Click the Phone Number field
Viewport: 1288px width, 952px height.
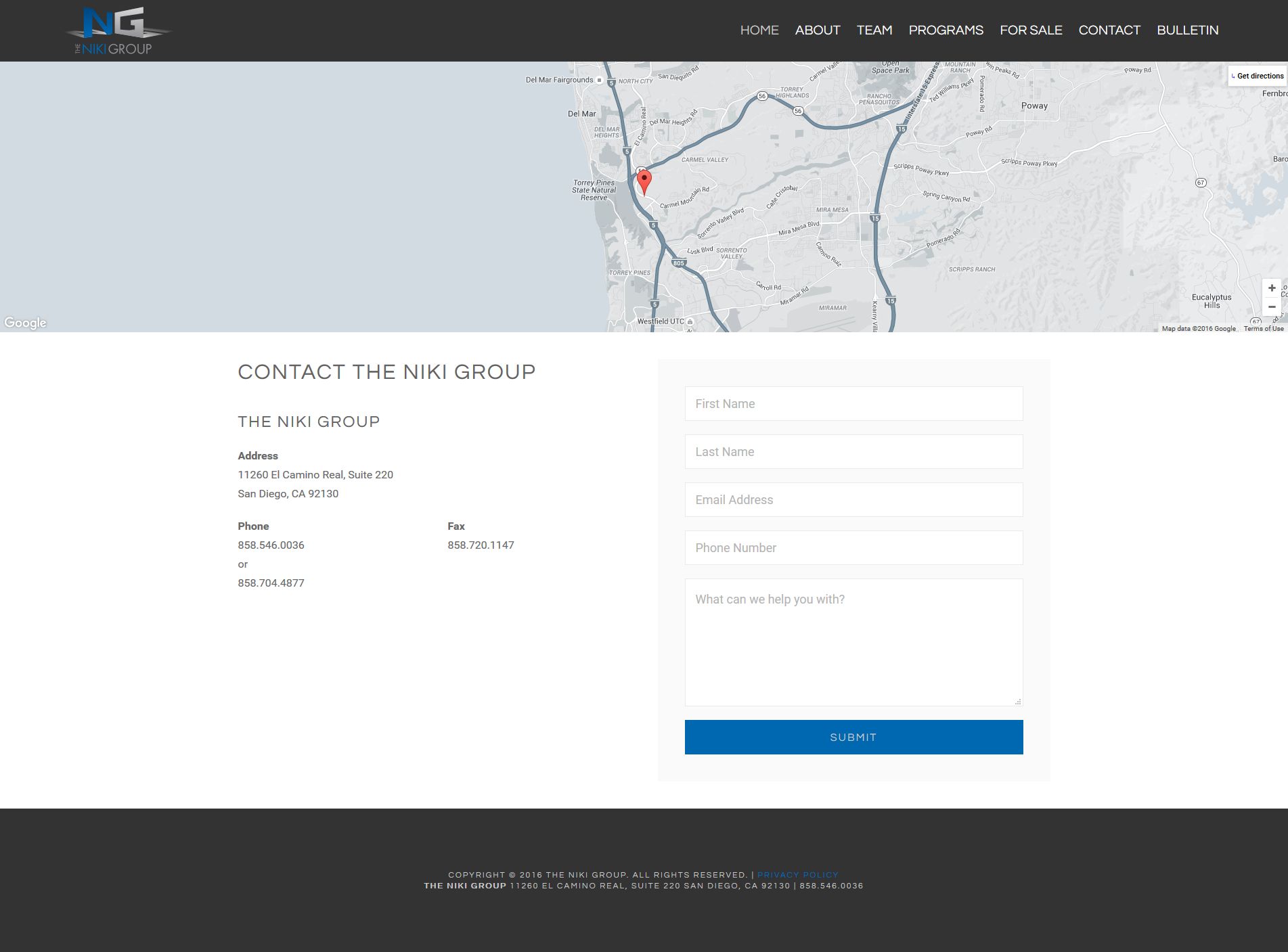point(853,547)
